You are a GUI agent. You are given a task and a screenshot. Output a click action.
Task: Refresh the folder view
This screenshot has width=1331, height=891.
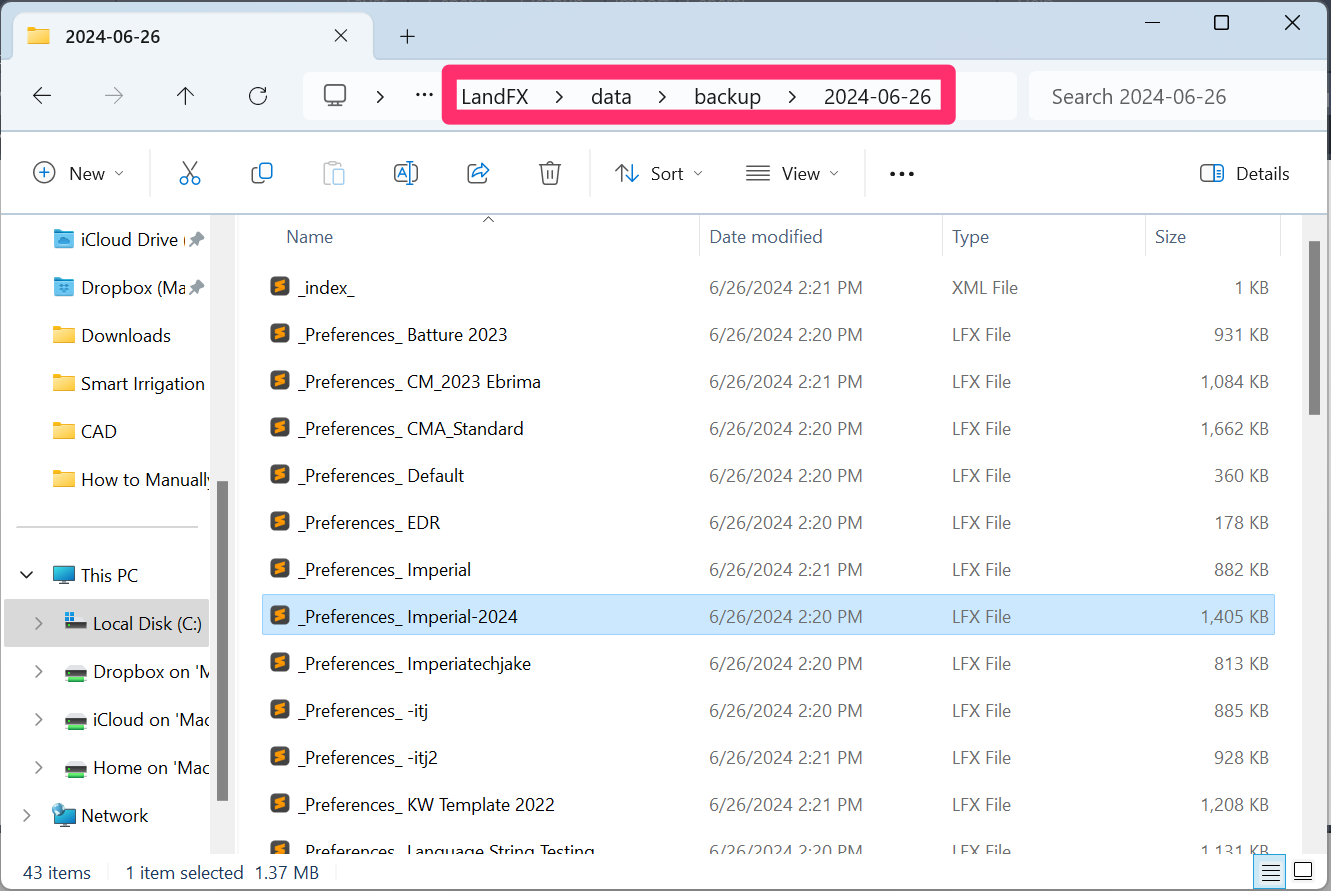258,96
